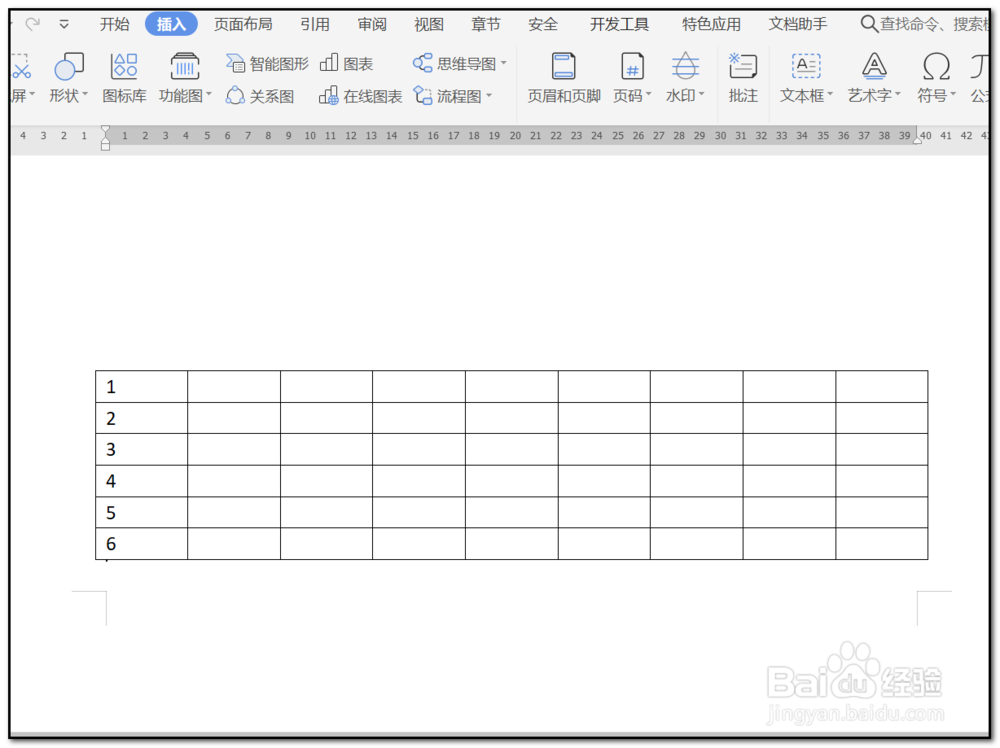
Task: Click the screenshot (截屏) scissors icon
Action: (21, 66)
